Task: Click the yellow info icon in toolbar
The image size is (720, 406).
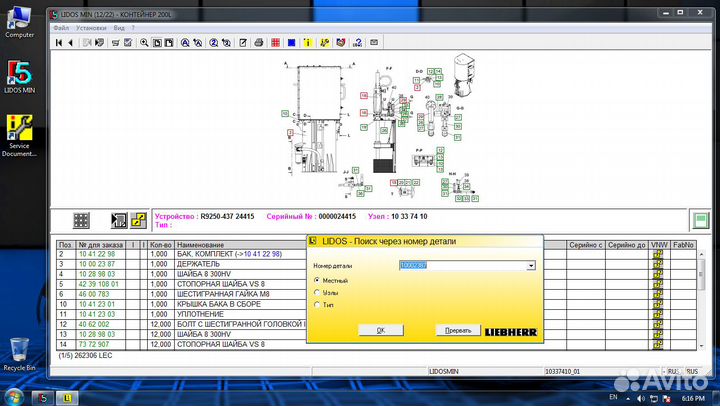Action: tap(307, 43)
